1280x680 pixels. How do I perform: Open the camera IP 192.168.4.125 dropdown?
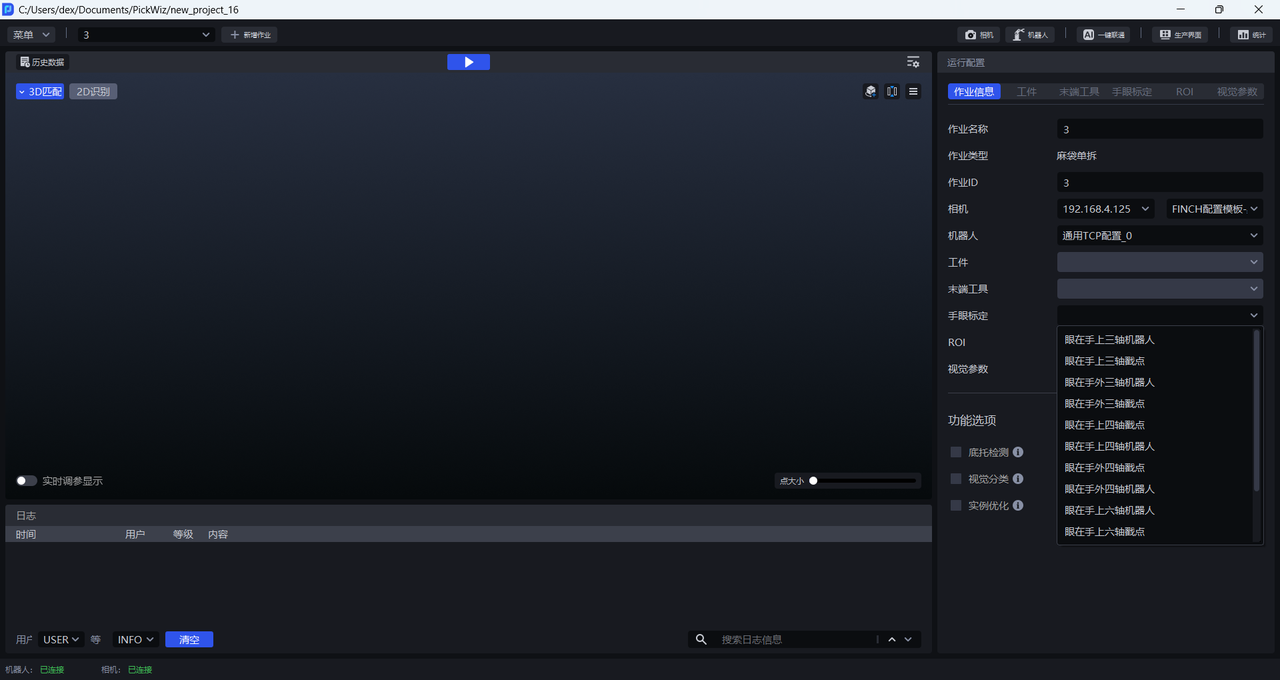1107,209
